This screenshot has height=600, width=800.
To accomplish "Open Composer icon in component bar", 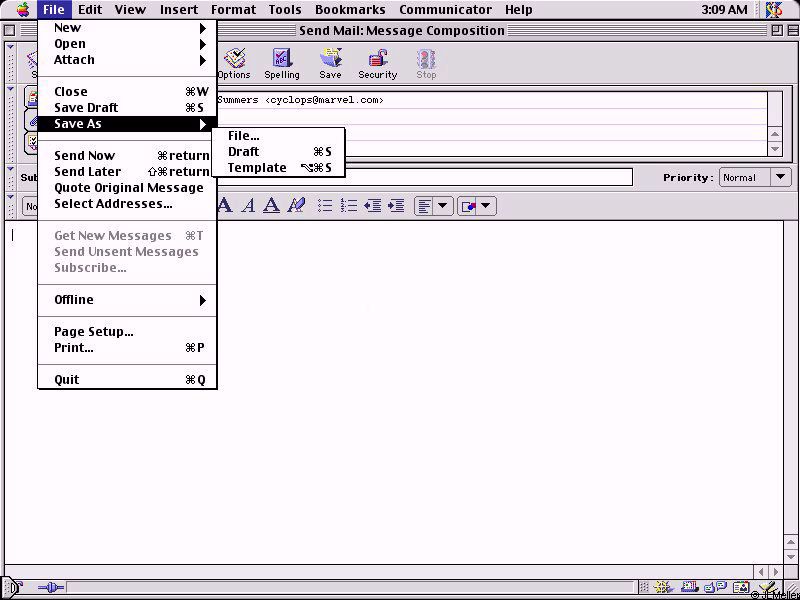I will click(769, 588).
